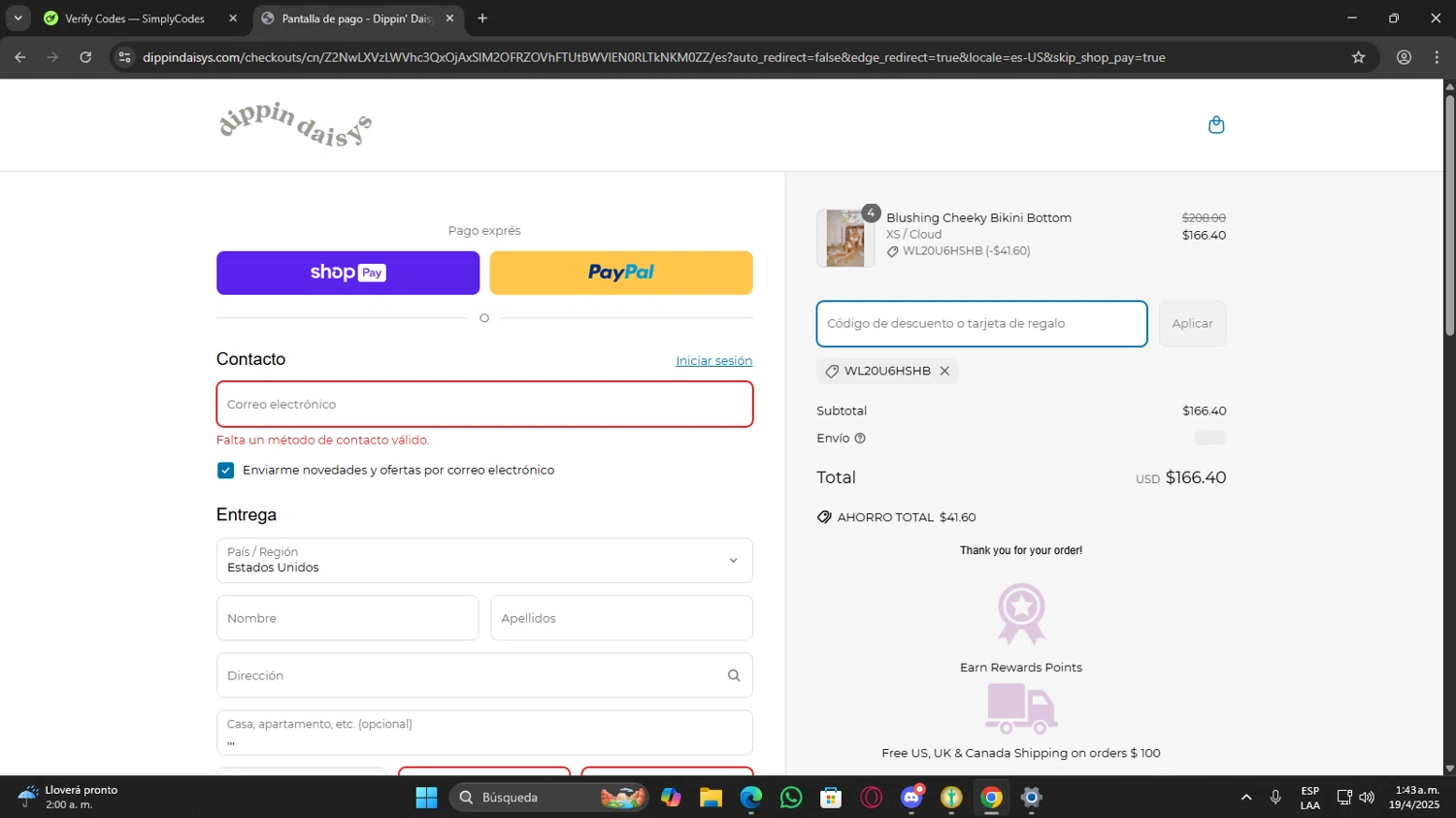Open Opera browser from the taskbar
This screenshot has height=818, width=1456.
[x=872, y=798]
